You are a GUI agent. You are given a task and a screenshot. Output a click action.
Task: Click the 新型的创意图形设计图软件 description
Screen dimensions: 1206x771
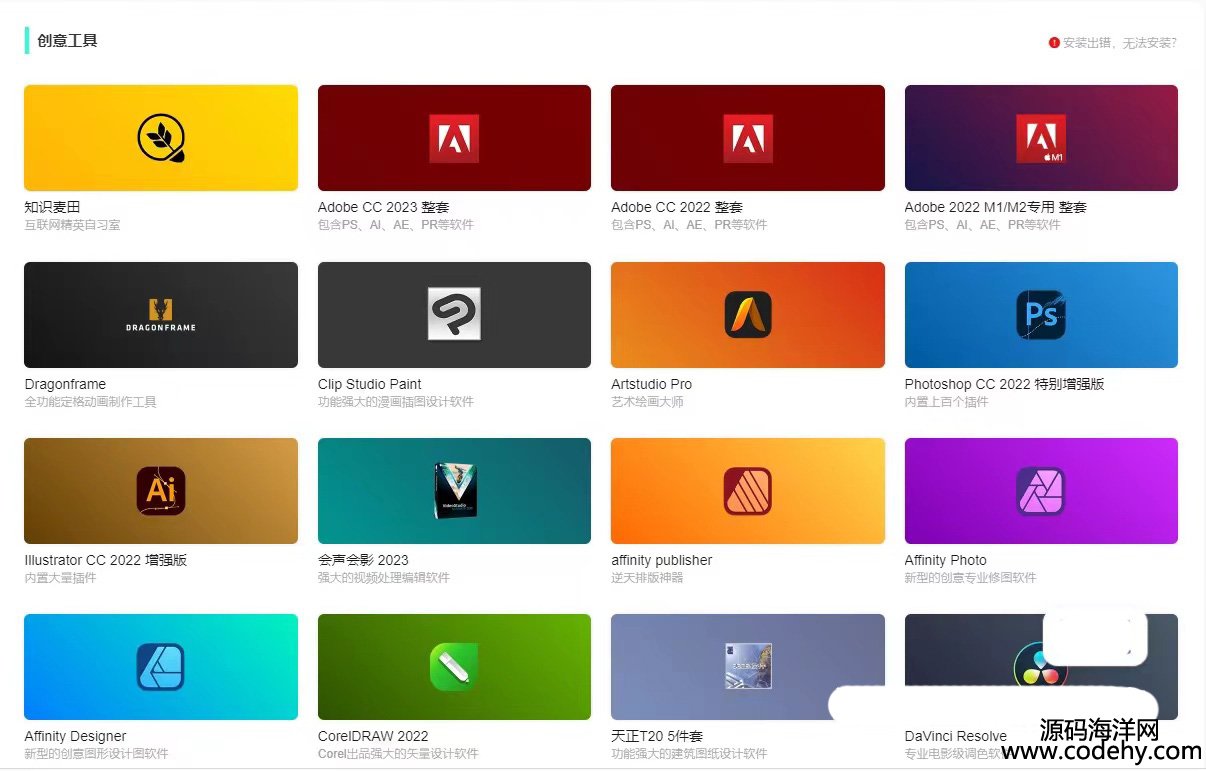tap(96, 754)
